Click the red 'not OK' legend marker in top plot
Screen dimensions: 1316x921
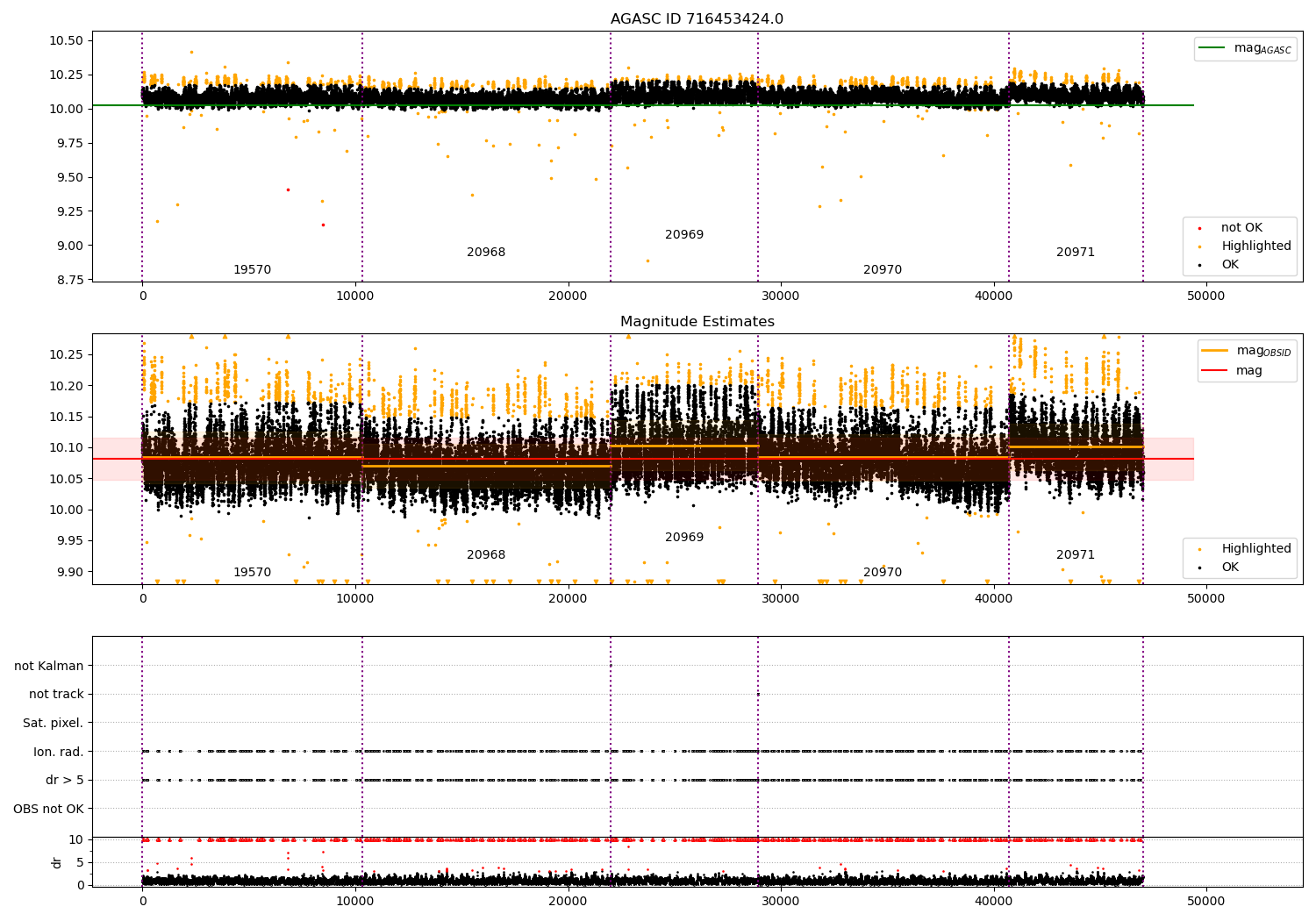click(x=1199, y=228)
